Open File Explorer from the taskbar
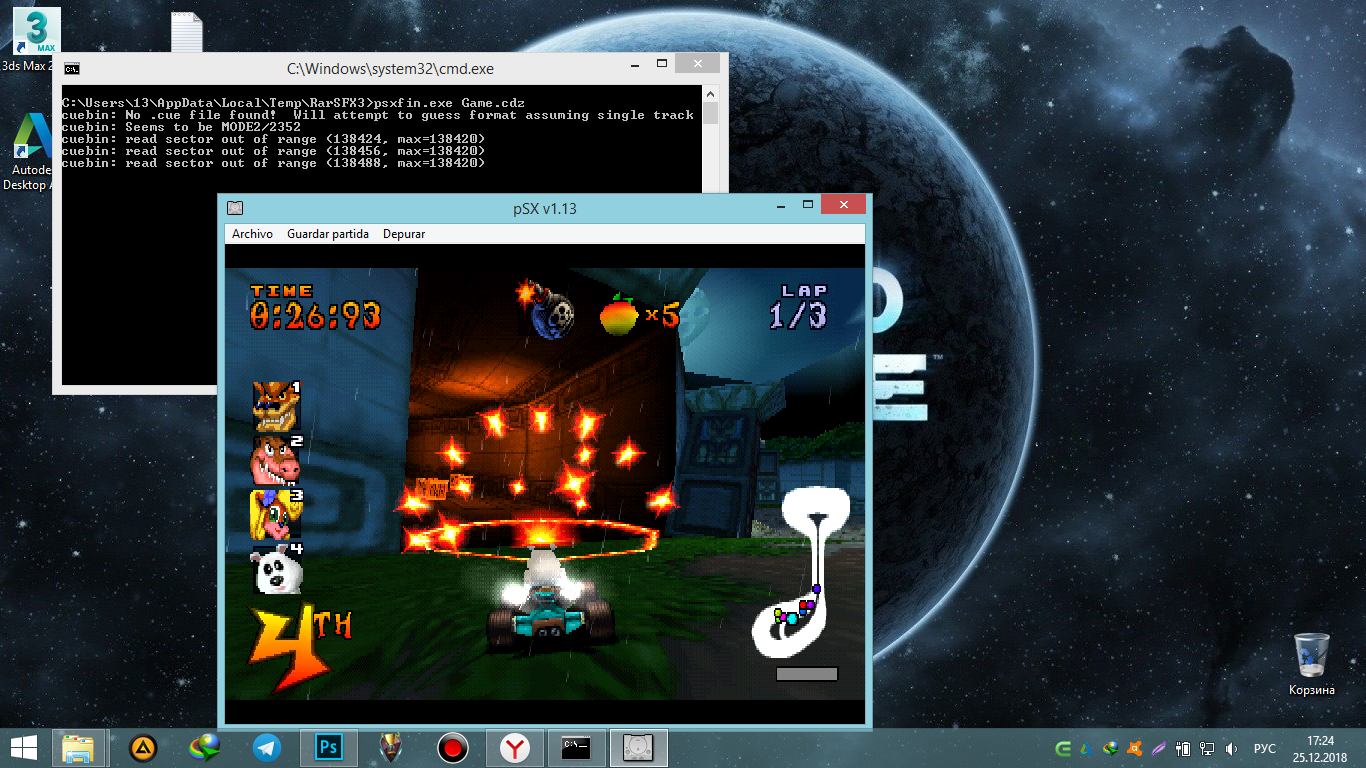Screen dimensions: 1366x768 [x=78, y=748]
